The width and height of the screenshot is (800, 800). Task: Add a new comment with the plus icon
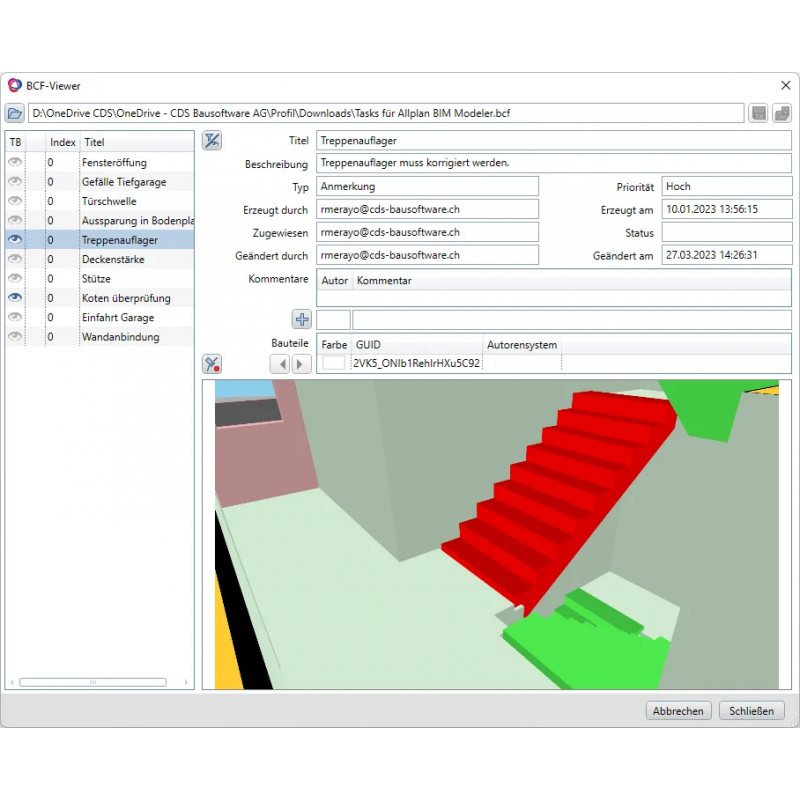(x=301, y=319)
